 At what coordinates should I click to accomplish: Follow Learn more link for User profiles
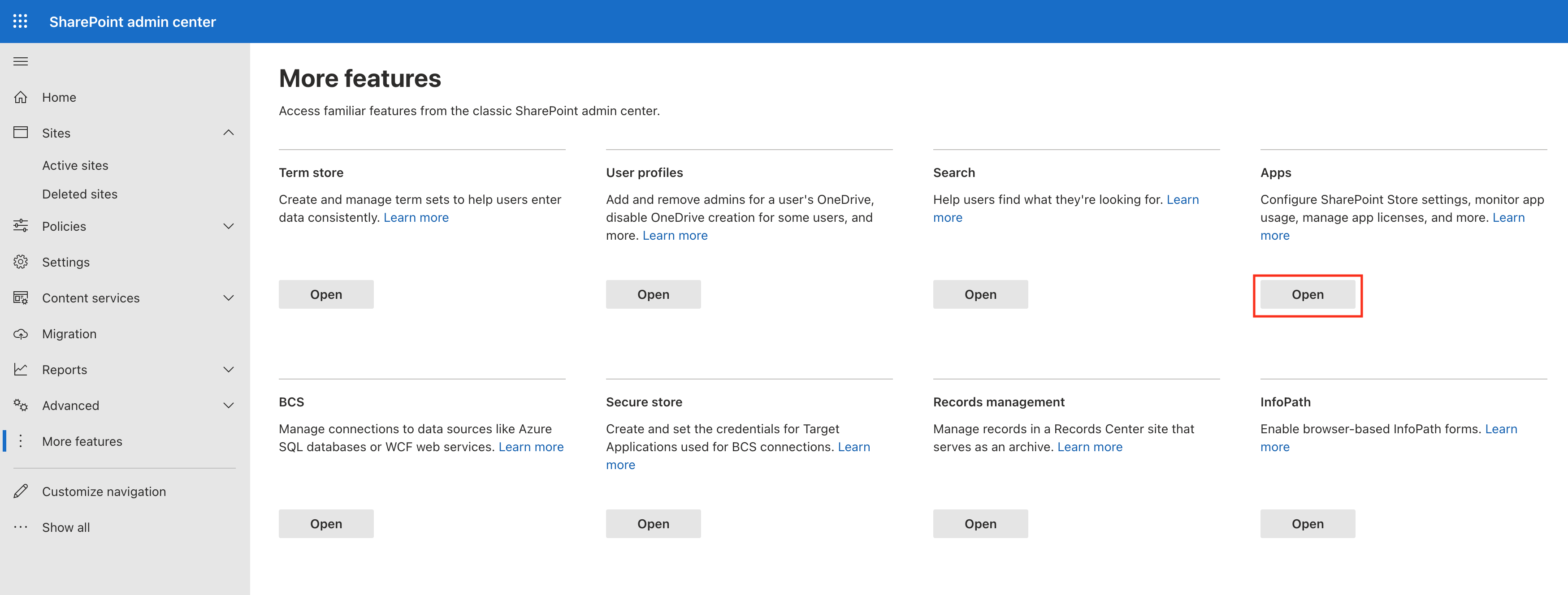[675, 235]
